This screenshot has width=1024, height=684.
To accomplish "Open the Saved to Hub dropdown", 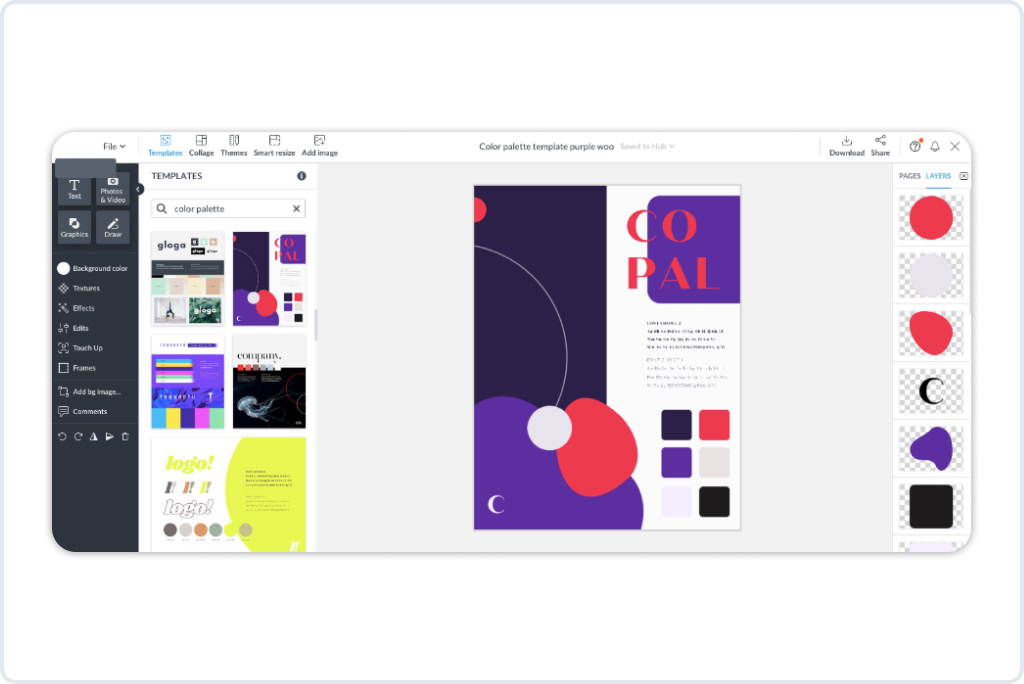I will [647, 146].
